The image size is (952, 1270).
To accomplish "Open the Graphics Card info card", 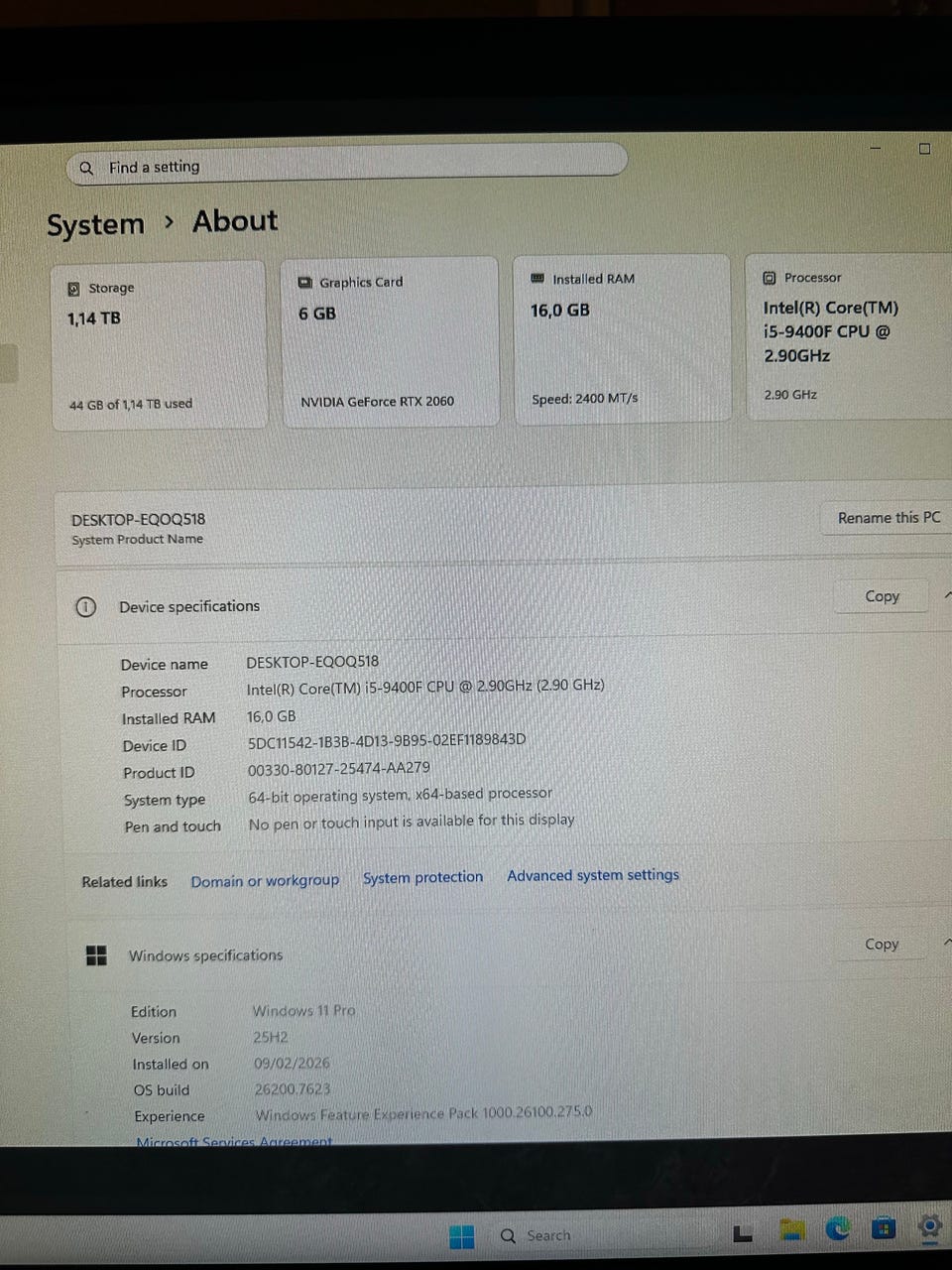I will [x=390, y=341].
